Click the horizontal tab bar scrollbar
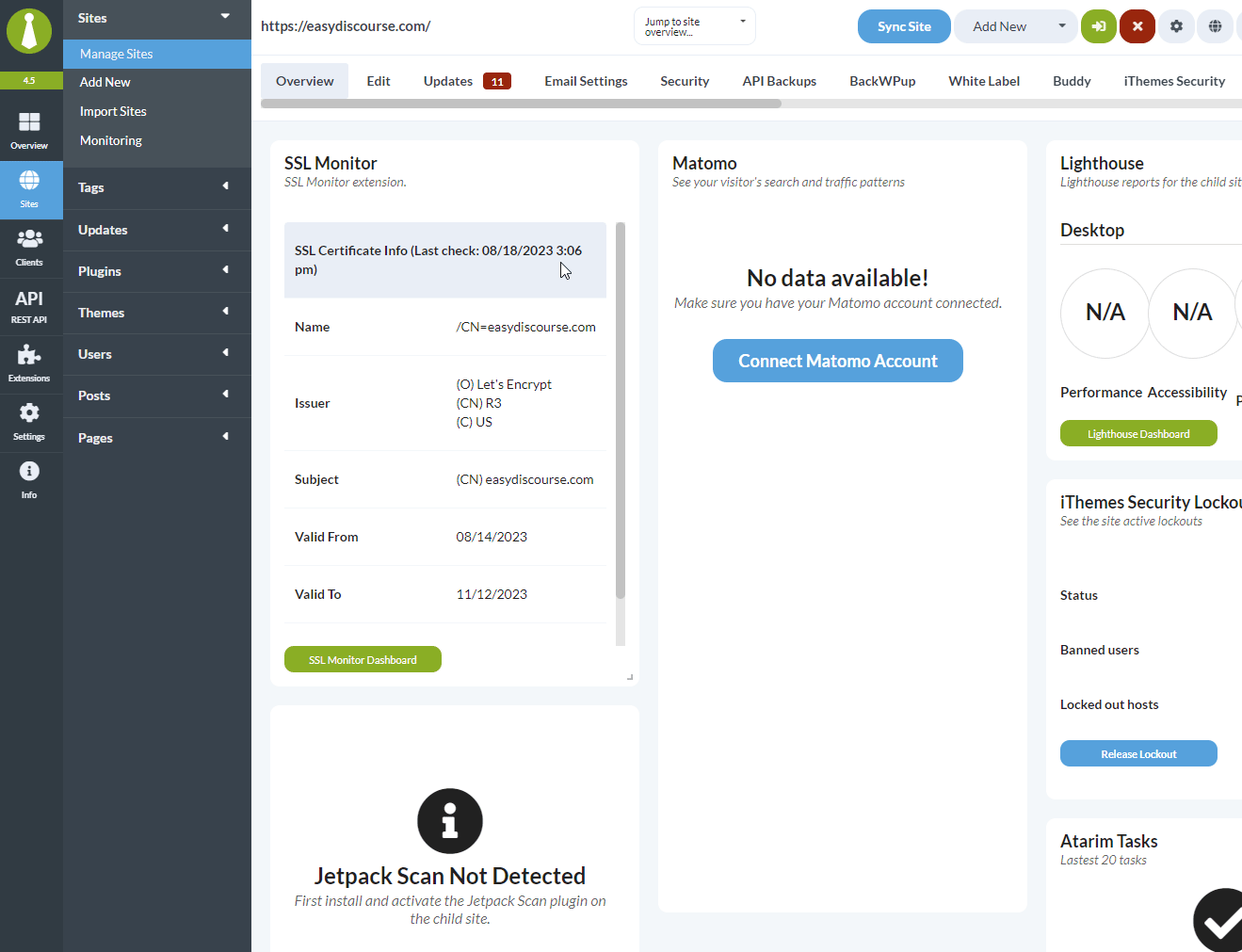The image size is (1242, 952). click(521, 104)
